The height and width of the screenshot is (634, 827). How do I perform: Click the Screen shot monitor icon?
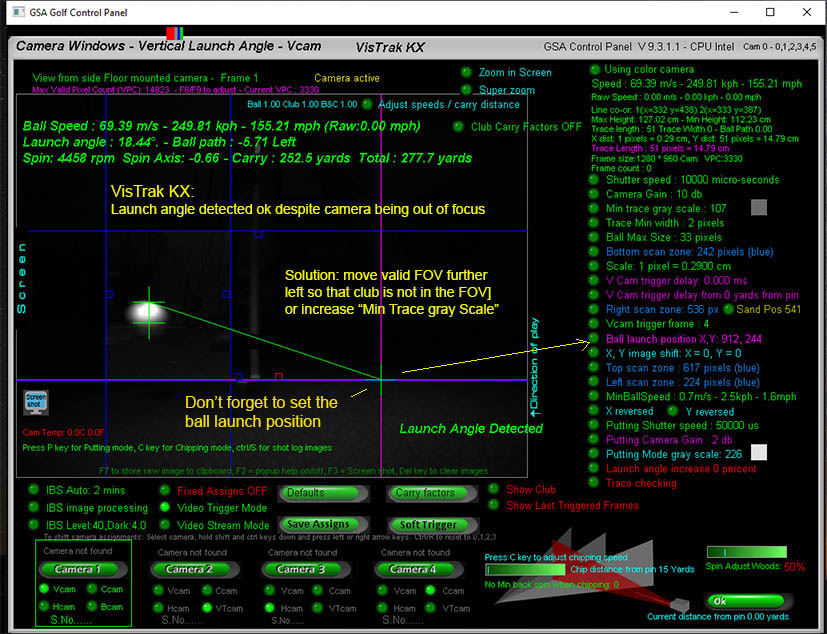coord(36,402)
